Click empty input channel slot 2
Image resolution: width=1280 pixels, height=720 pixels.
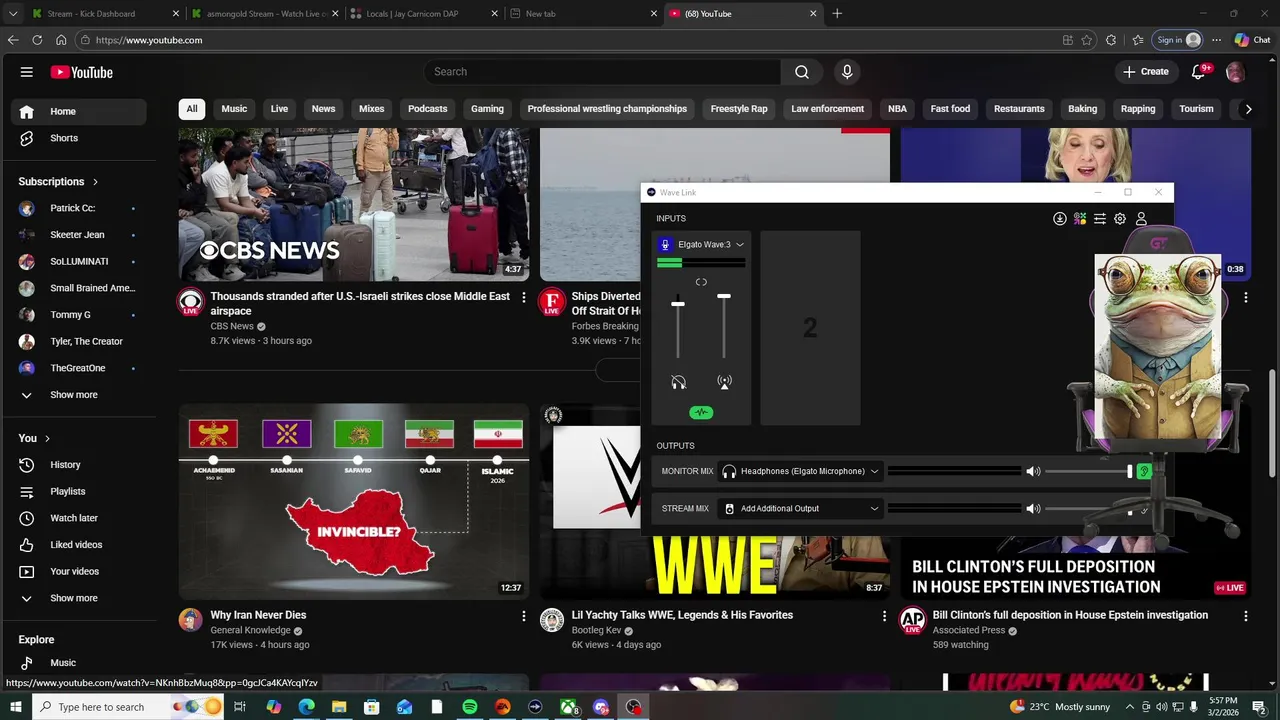coord(810,328)
